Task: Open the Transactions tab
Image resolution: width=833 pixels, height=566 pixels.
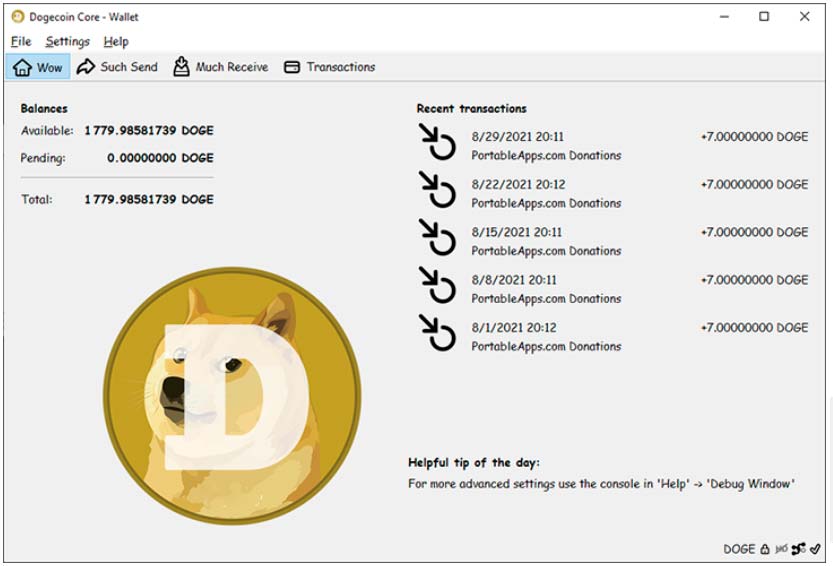Action: (x=330, y=67)
